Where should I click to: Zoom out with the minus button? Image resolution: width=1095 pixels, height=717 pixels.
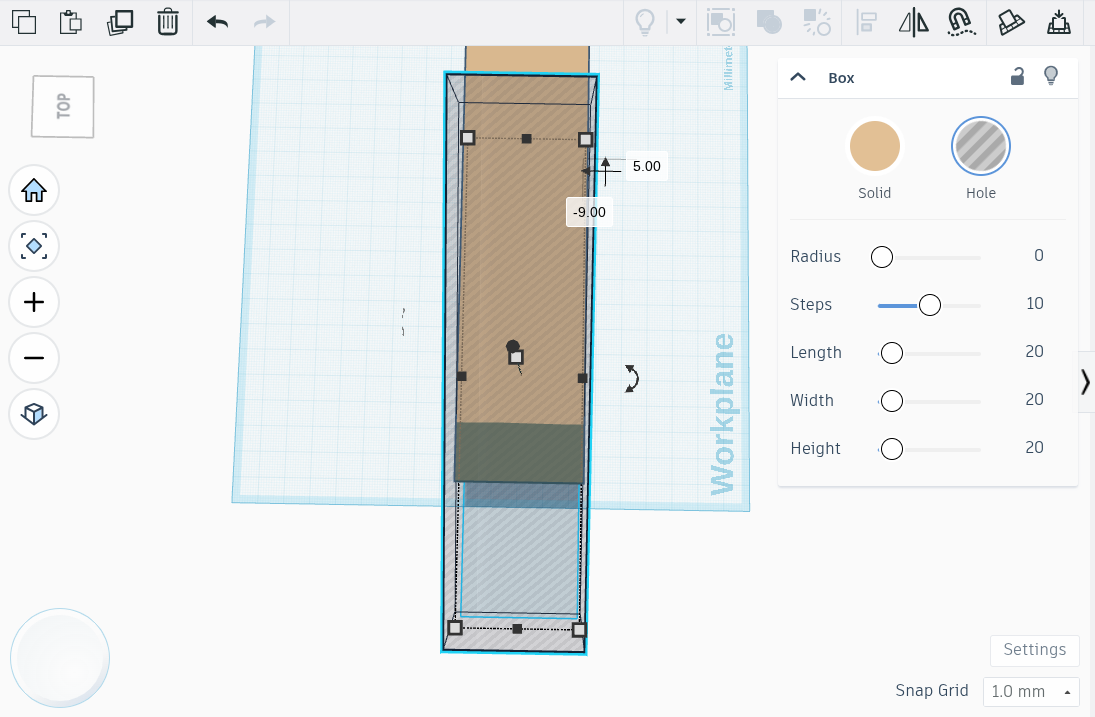click(x=34, y=358)
